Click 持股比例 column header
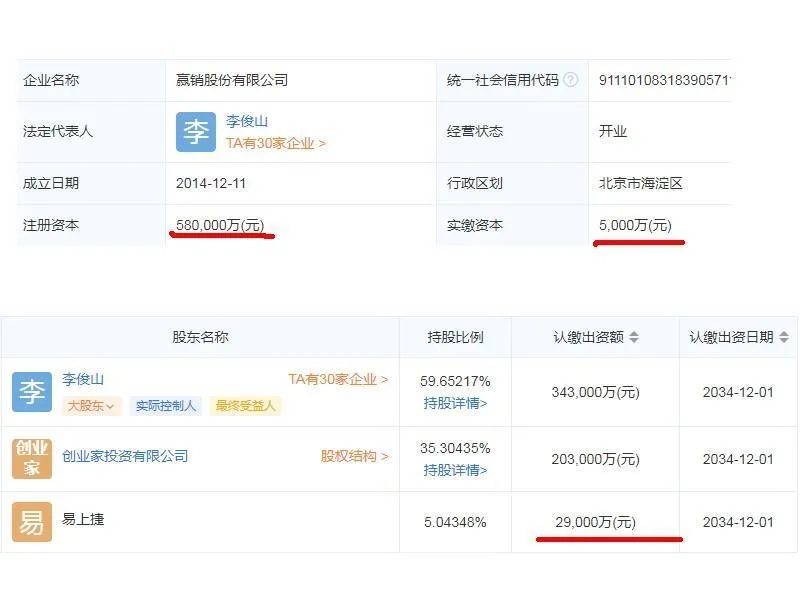Screen dimensions: 800x600 [x=455, y=337]
